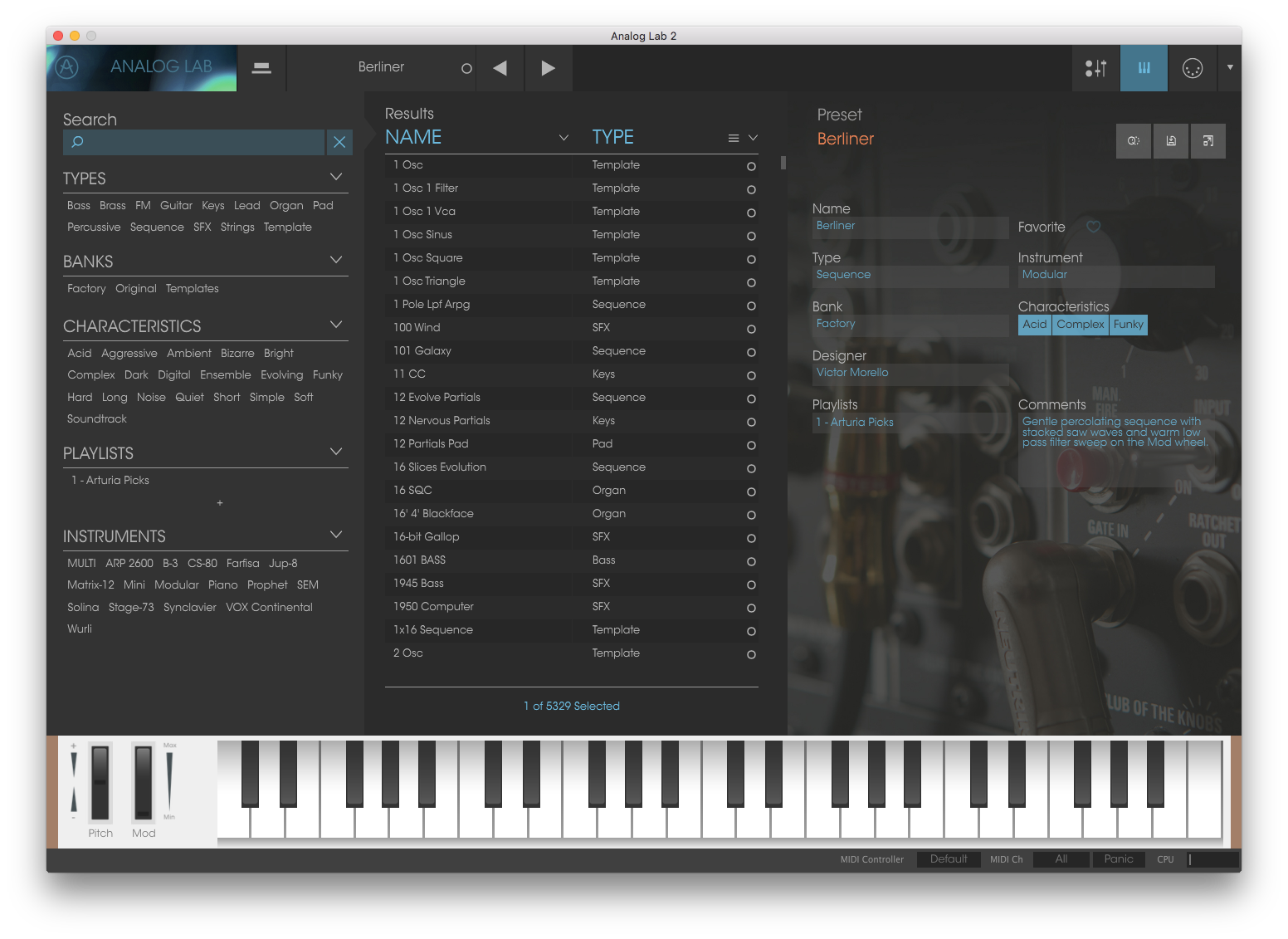Filter by Ambient characteristic
This screenshot has width=1288, height=939.
pyautogui.click(x=189, y=354)
